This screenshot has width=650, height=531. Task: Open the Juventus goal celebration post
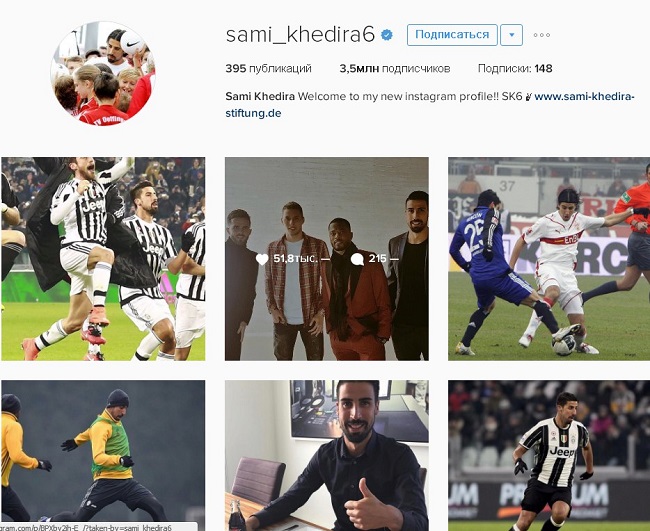(x=103, y=259)
